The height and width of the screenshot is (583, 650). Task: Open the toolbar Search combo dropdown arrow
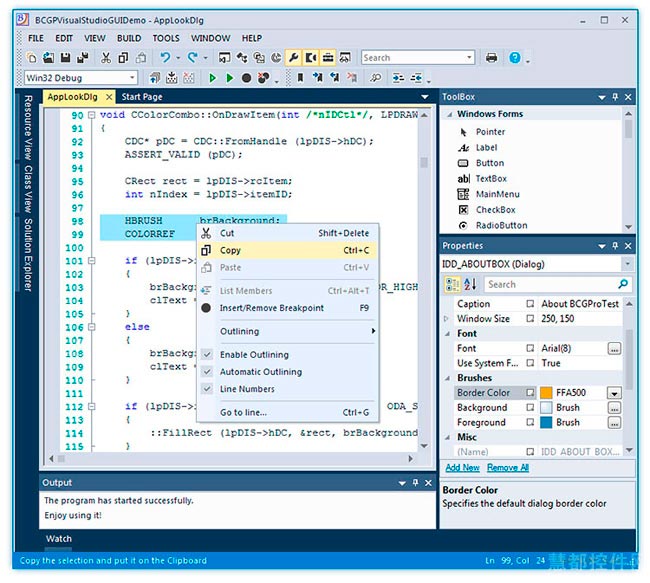pyautogui.click(x=469, y=57)
